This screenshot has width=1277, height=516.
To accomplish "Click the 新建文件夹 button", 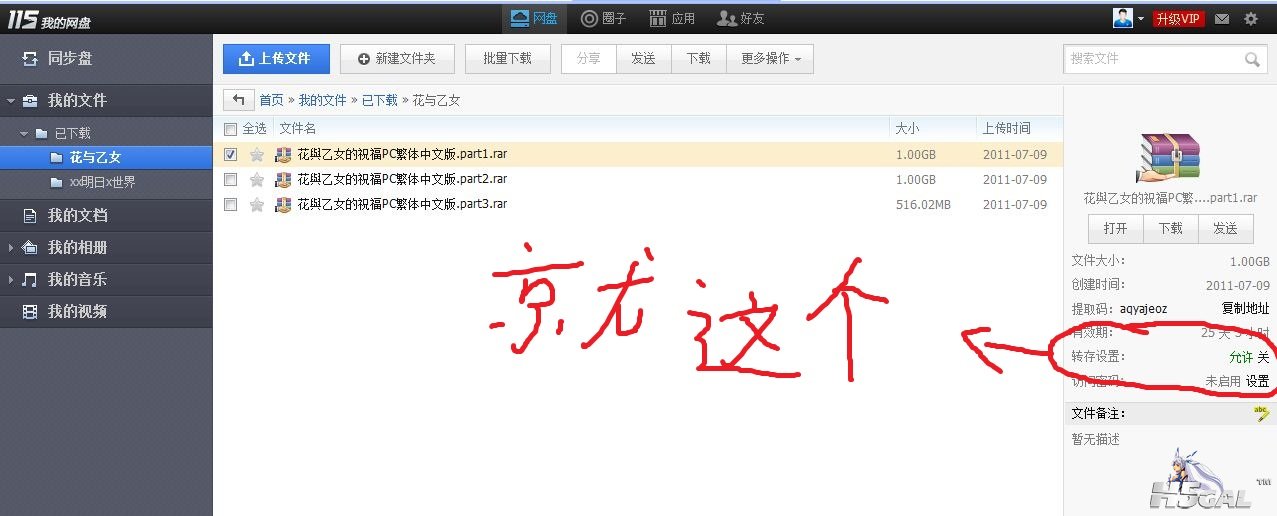I will [397, 59].
